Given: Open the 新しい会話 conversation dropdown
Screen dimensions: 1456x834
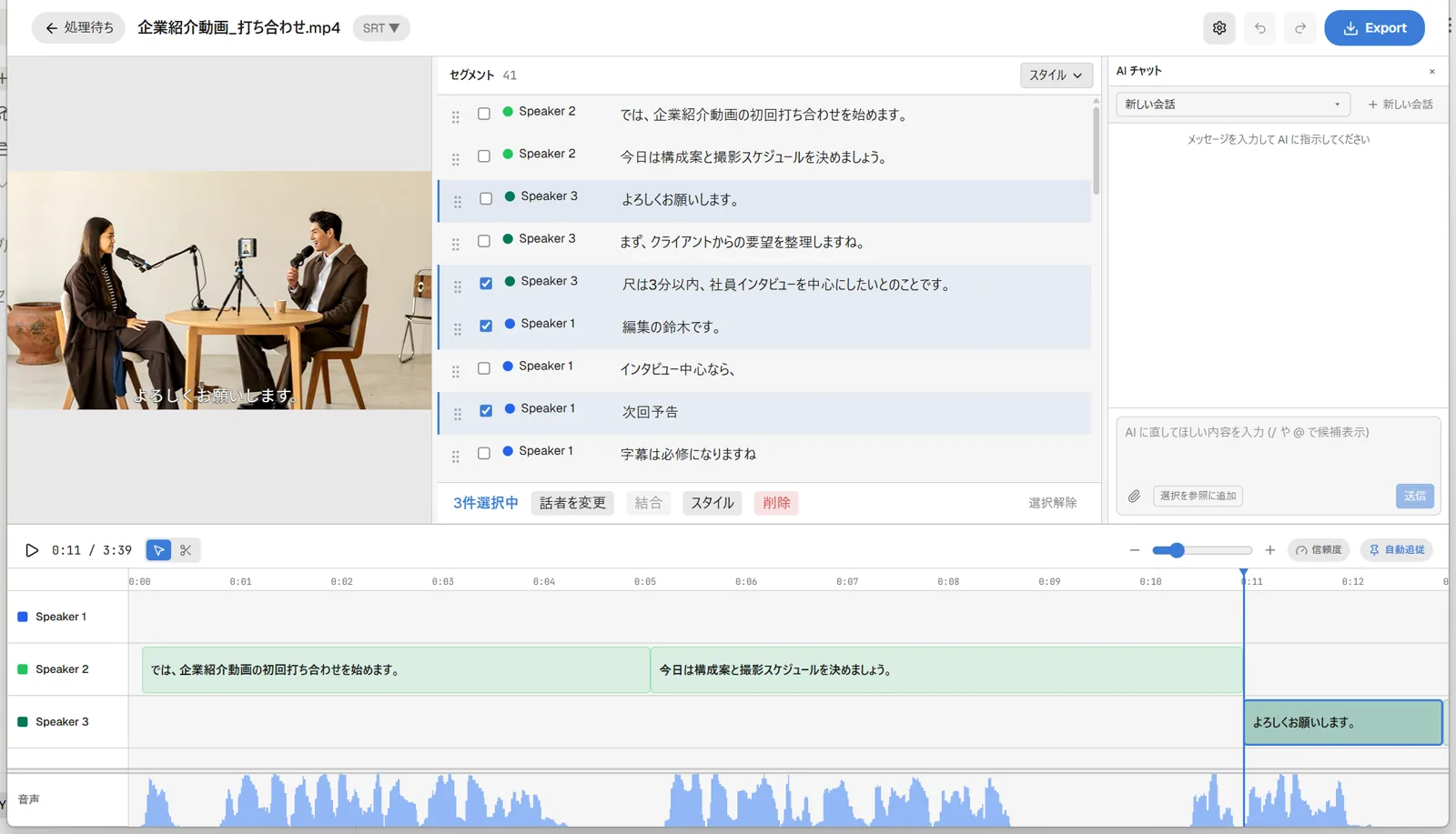Looking at the screenshot, I should pos(1232,105).
